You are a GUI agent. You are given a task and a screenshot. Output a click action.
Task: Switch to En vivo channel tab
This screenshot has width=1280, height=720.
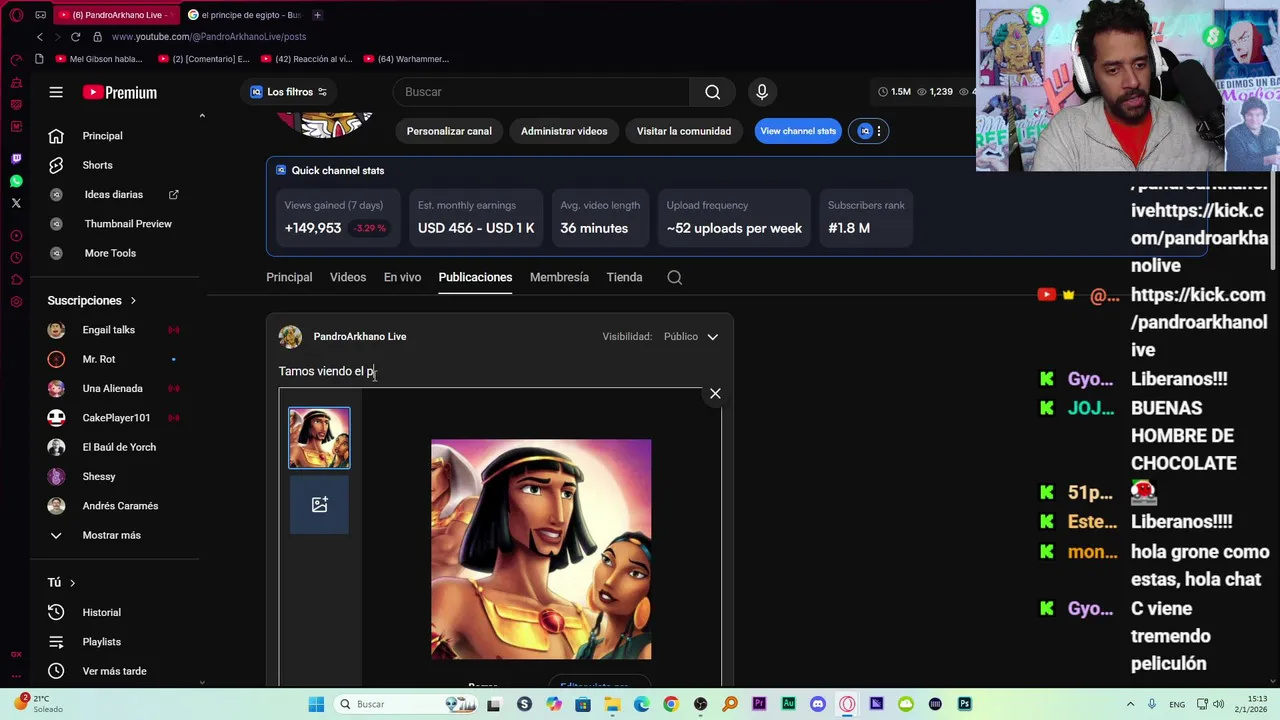pyautogui.click(x=402, y=277)
